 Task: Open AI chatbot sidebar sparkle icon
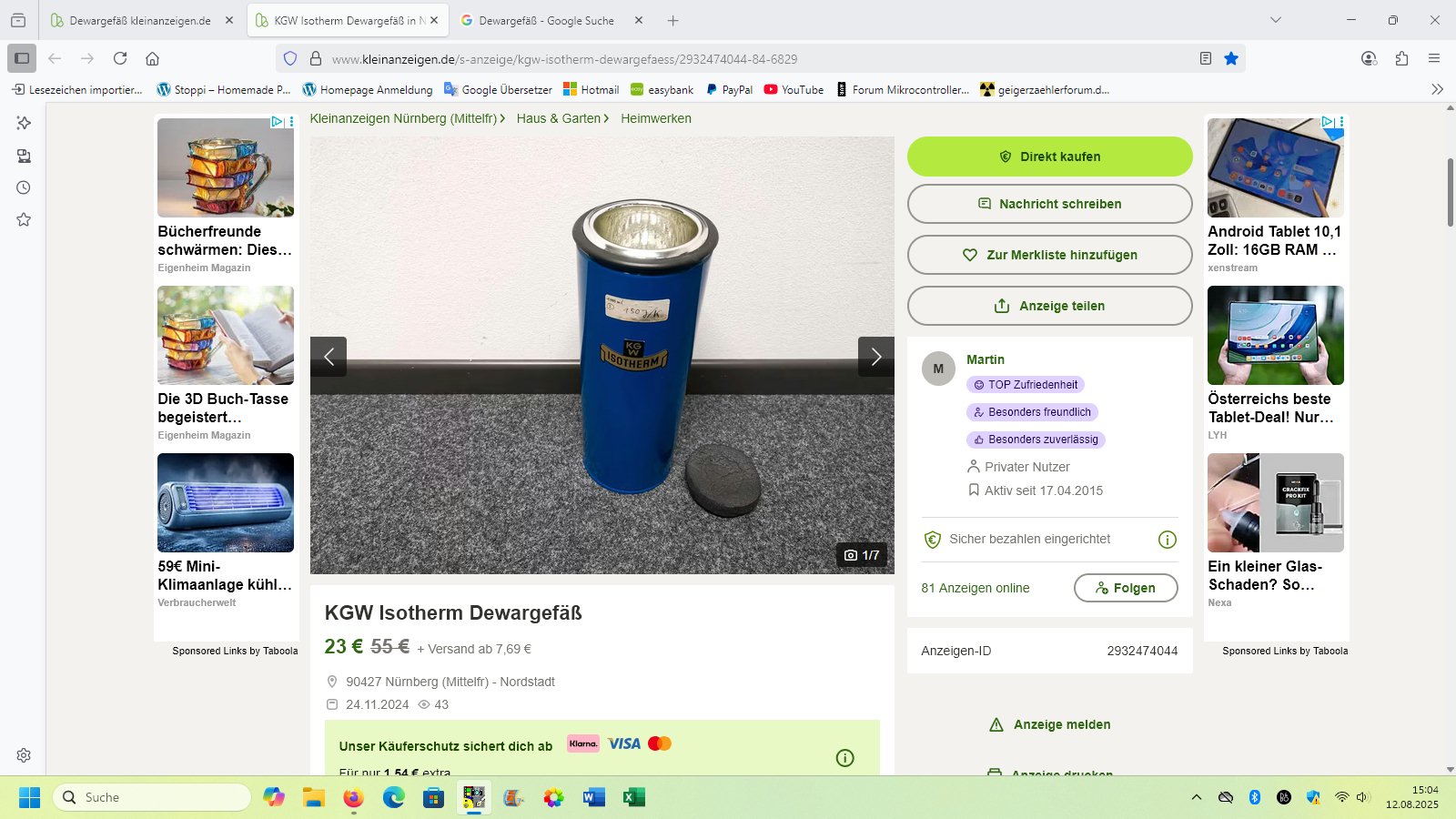[24, 123]
